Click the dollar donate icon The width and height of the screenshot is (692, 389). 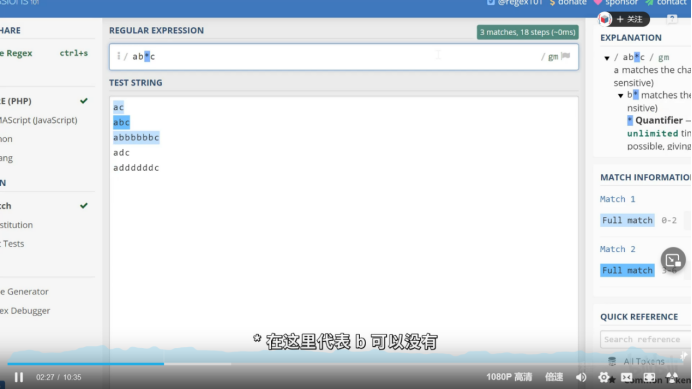click(553, 3)
